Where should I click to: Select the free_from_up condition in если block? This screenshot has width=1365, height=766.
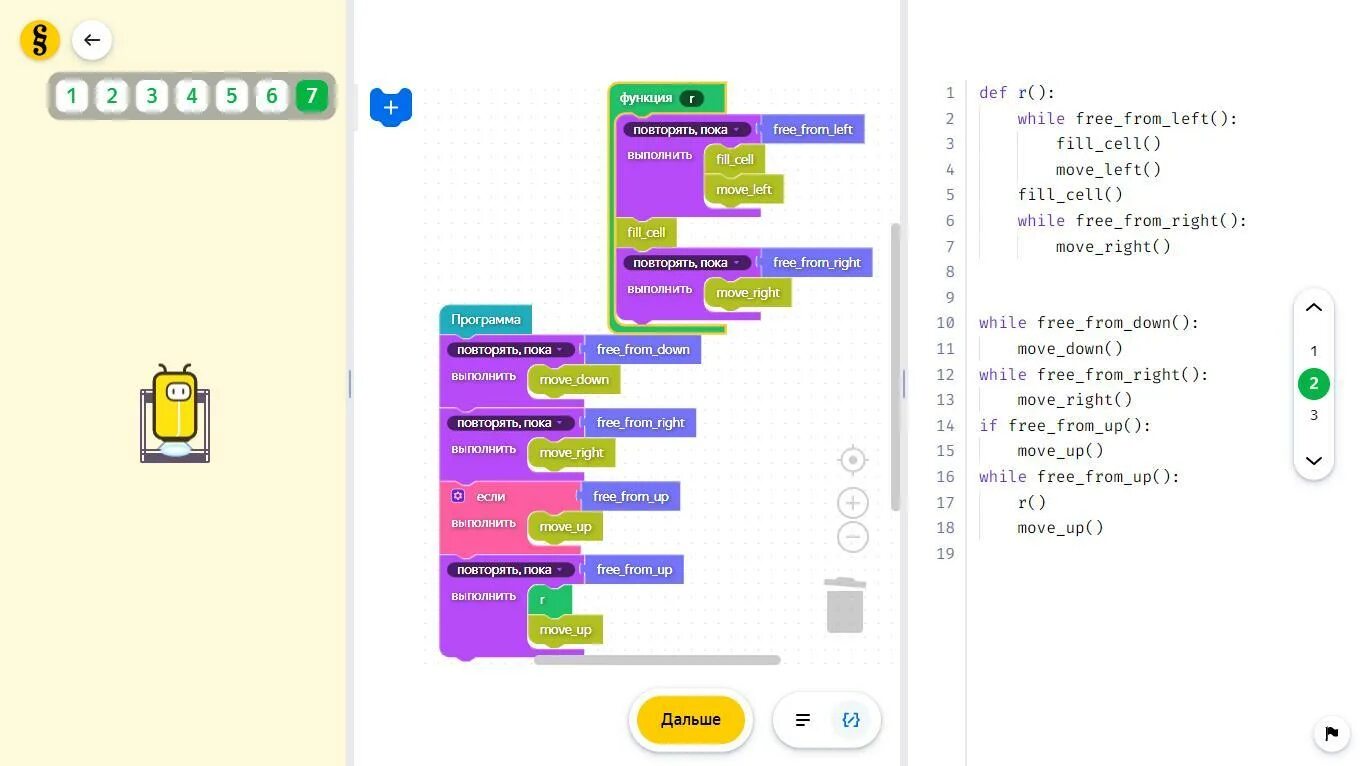click(x=630, y=497)
